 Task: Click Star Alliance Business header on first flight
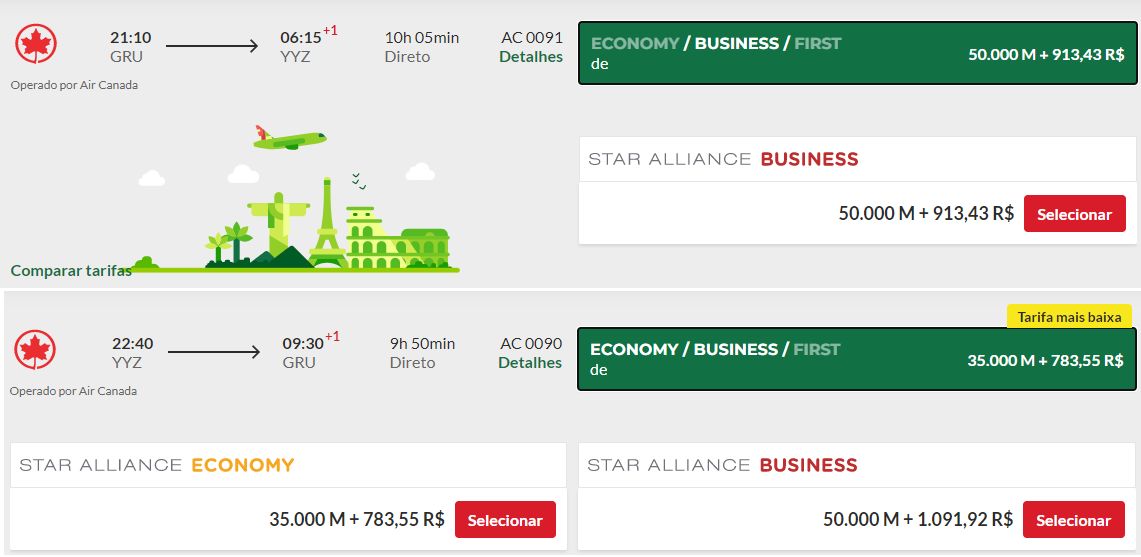[x=723, y=159]
